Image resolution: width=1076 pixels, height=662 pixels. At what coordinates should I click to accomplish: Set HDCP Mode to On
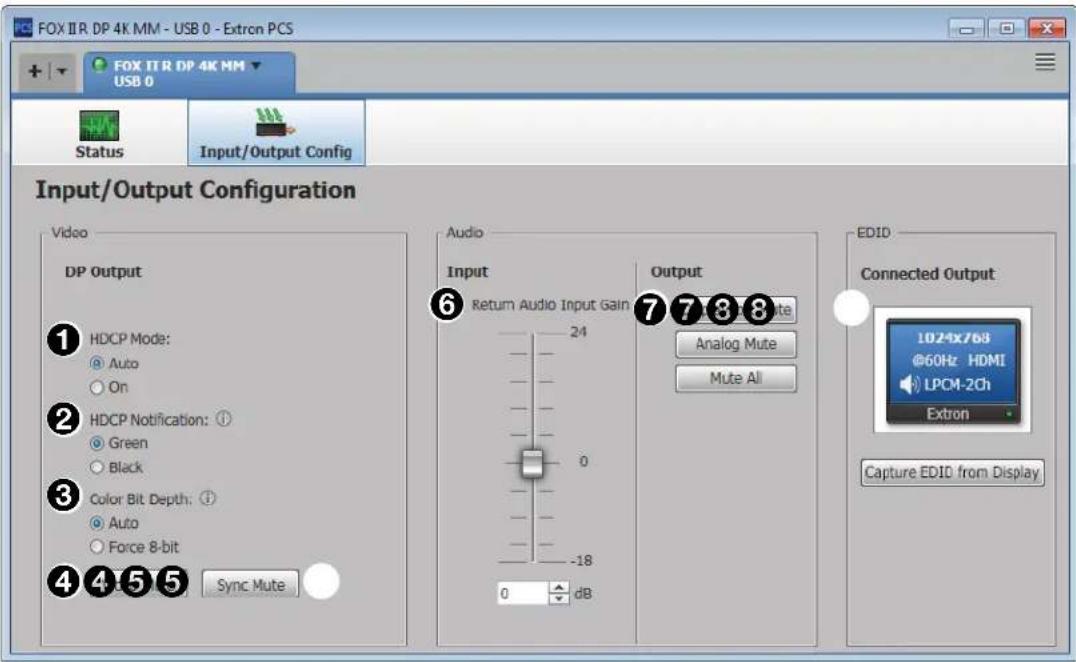click(x=97, y=388)
